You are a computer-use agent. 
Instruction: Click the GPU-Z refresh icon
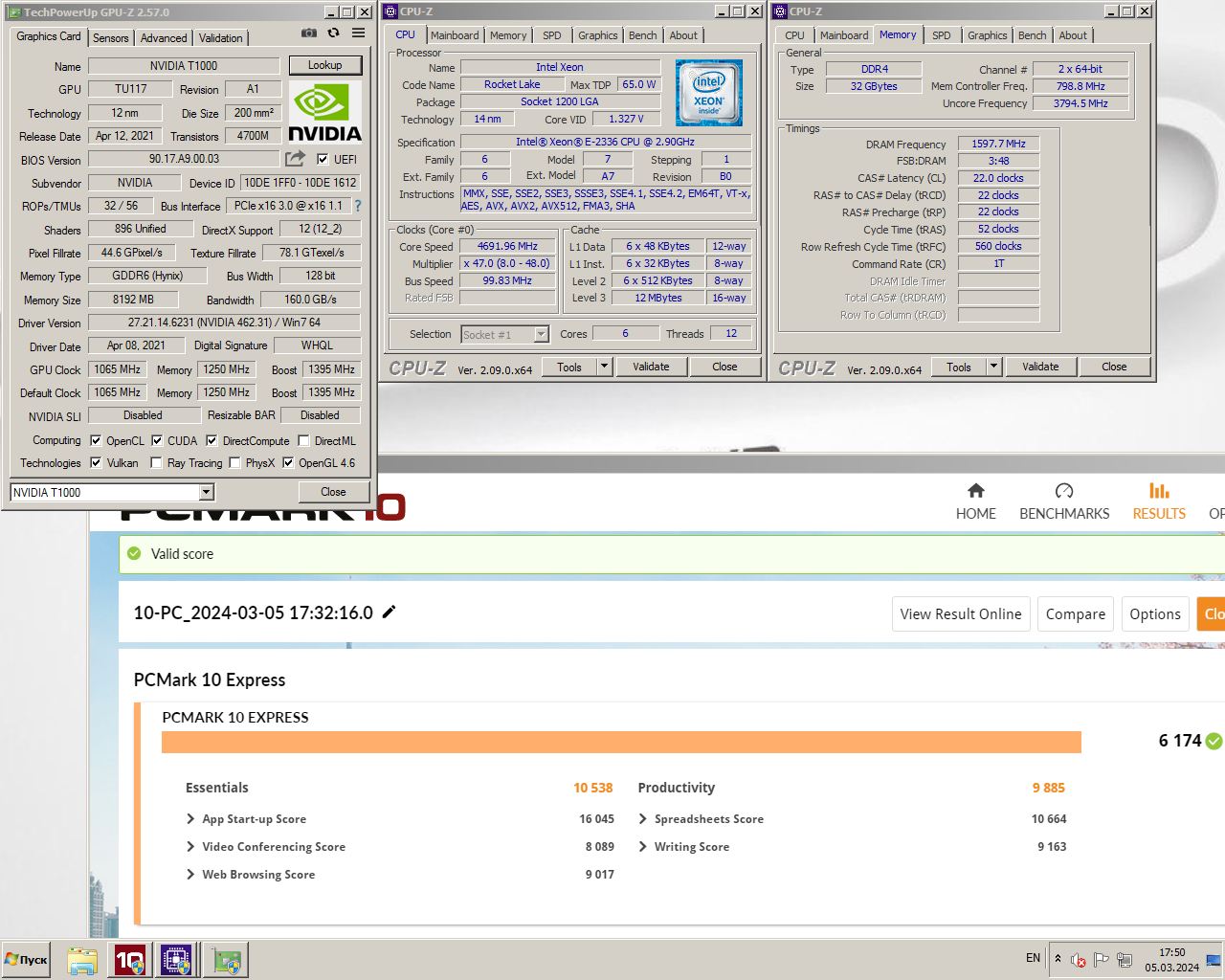333,33
